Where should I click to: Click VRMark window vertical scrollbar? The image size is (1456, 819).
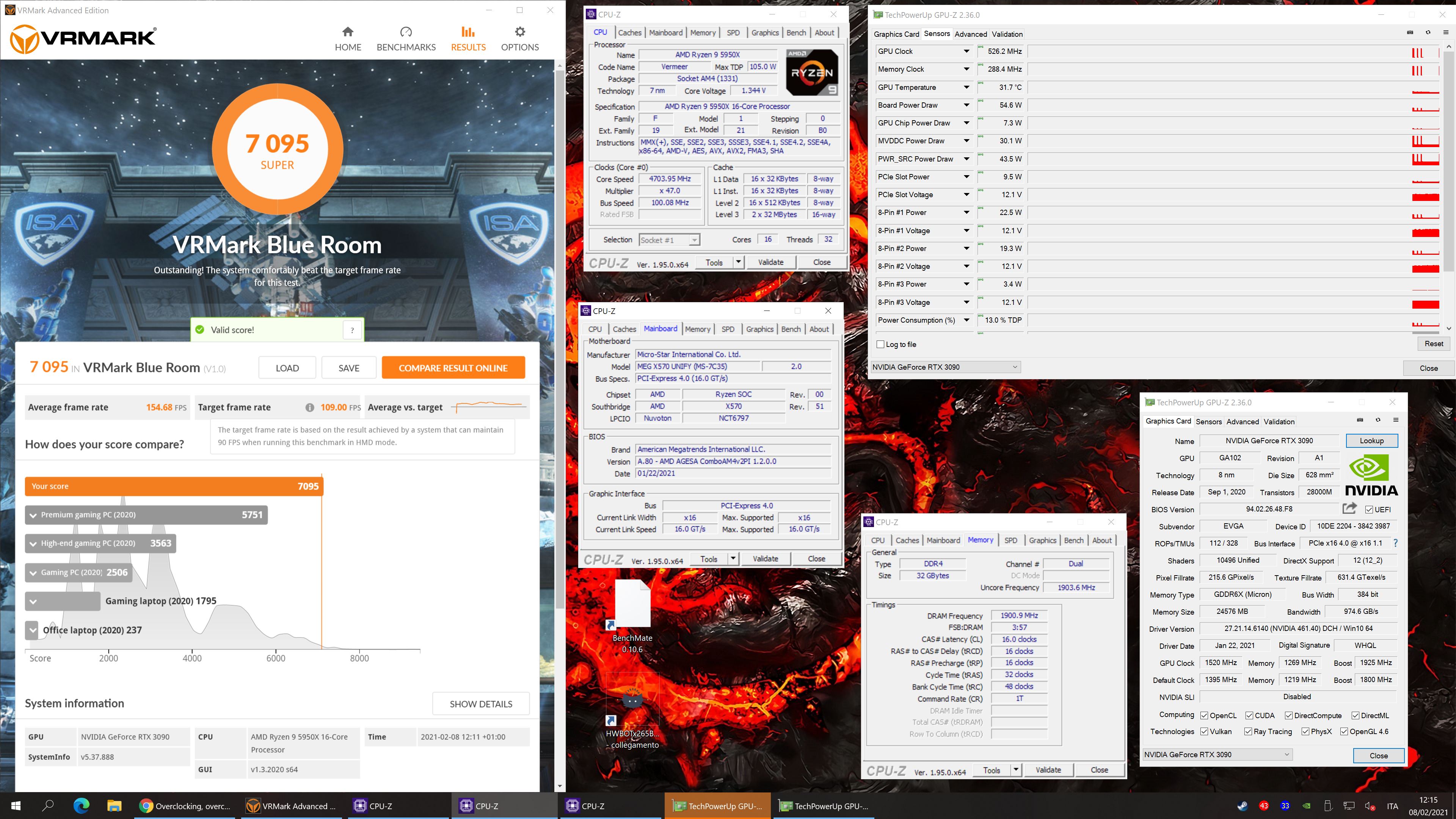point(560,339)
